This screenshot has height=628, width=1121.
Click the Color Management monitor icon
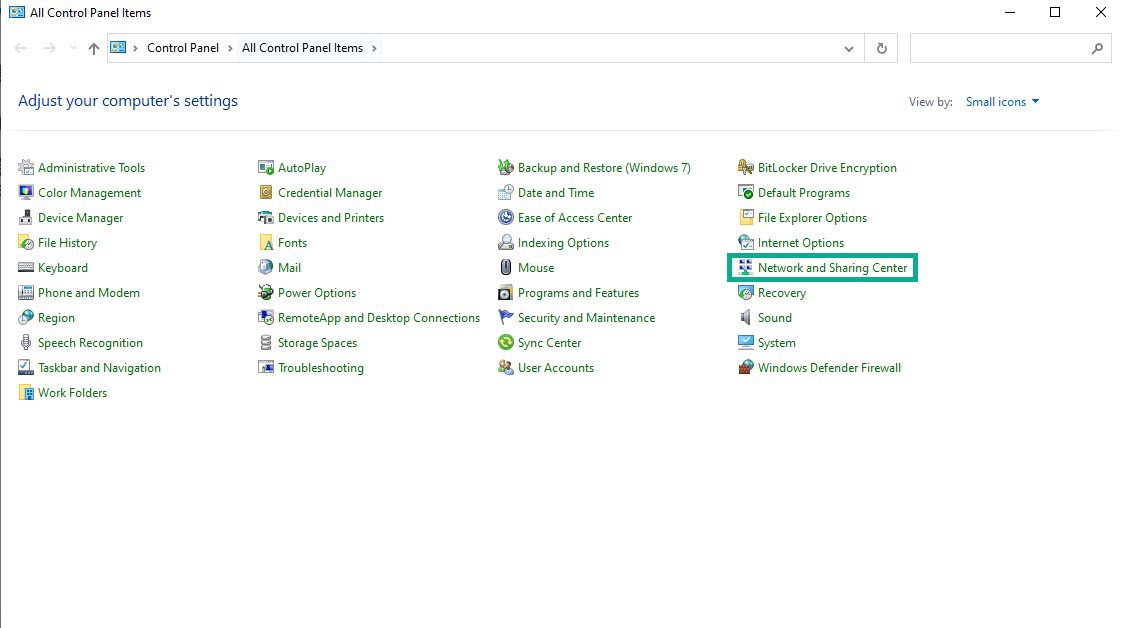click(26, 192)
